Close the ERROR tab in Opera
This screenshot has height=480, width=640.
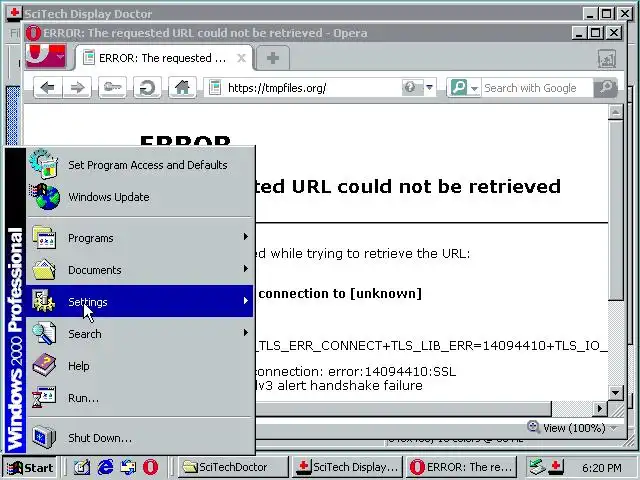point(241,58)
